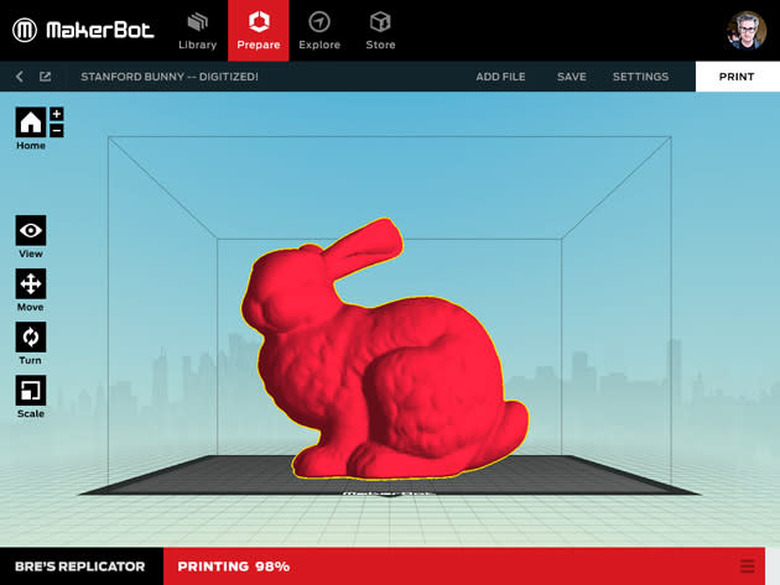Click the export/share icon beside title
Viewport: 780px width, 585px height.
coord(45,77)
